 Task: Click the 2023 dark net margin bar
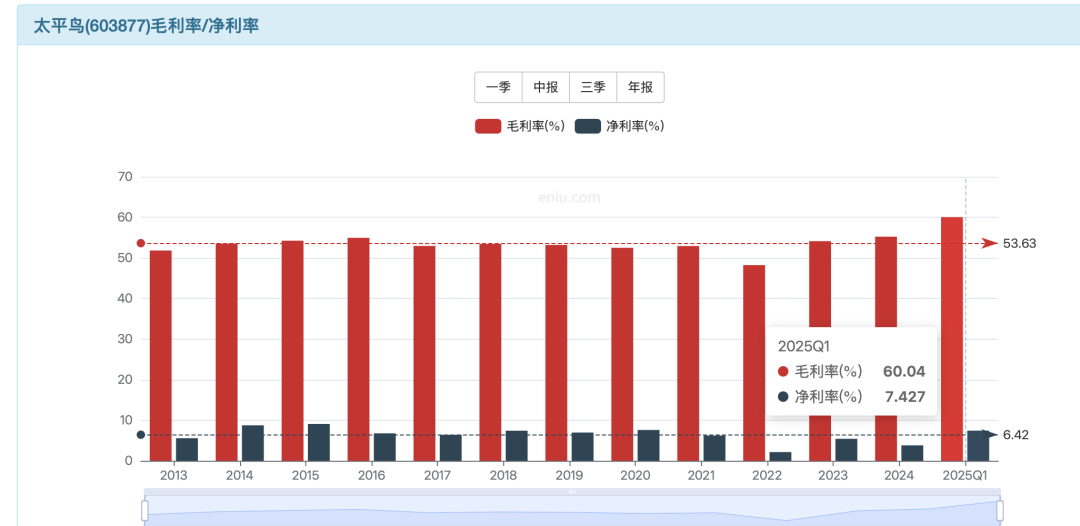pos(847,450)
